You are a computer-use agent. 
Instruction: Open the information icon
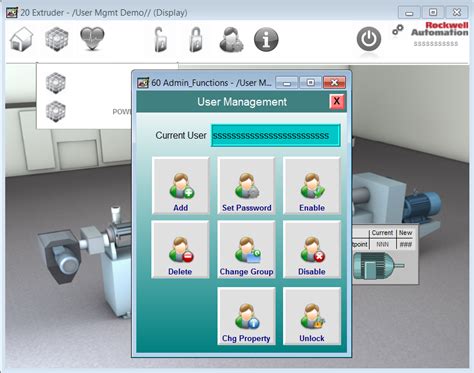[266, 40]
